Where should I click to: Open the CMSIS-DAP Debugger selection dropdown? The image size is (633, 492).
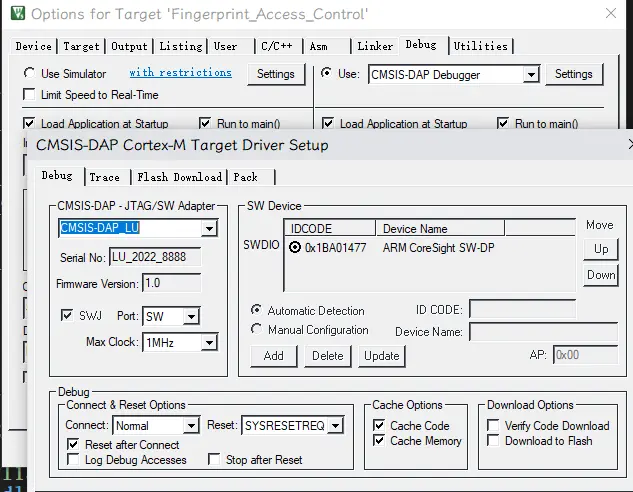coord(530,74)
